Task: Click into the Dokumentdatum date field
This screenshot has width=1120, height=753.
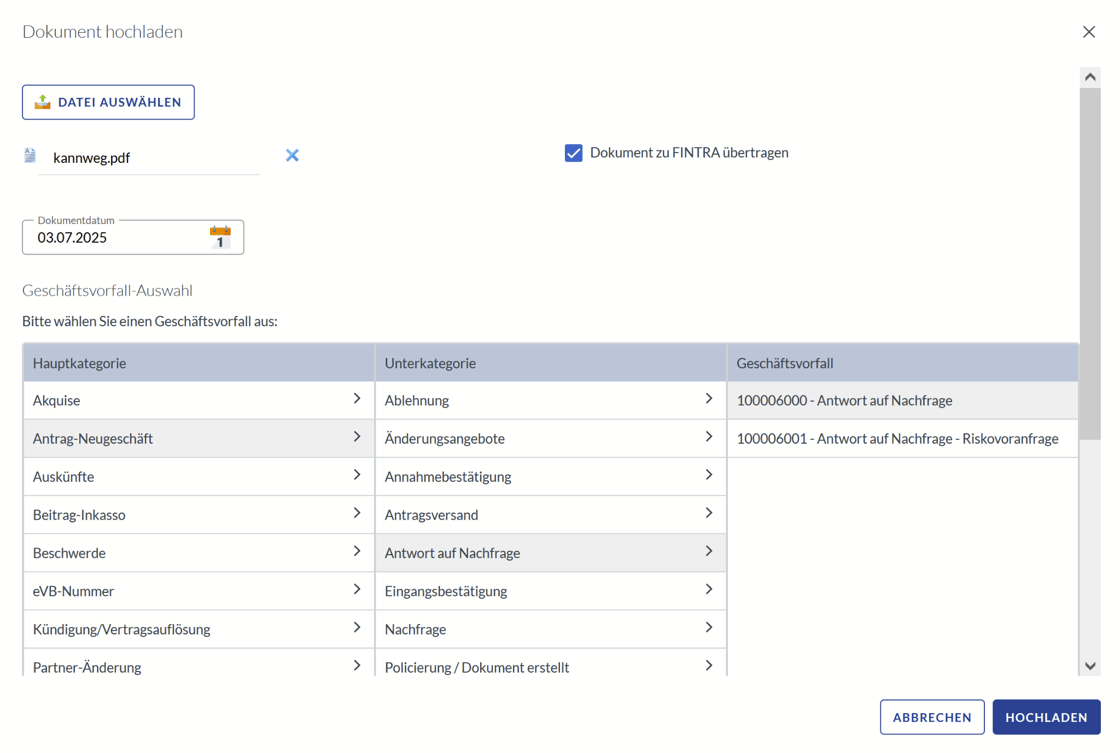Action: pos(115,238)
